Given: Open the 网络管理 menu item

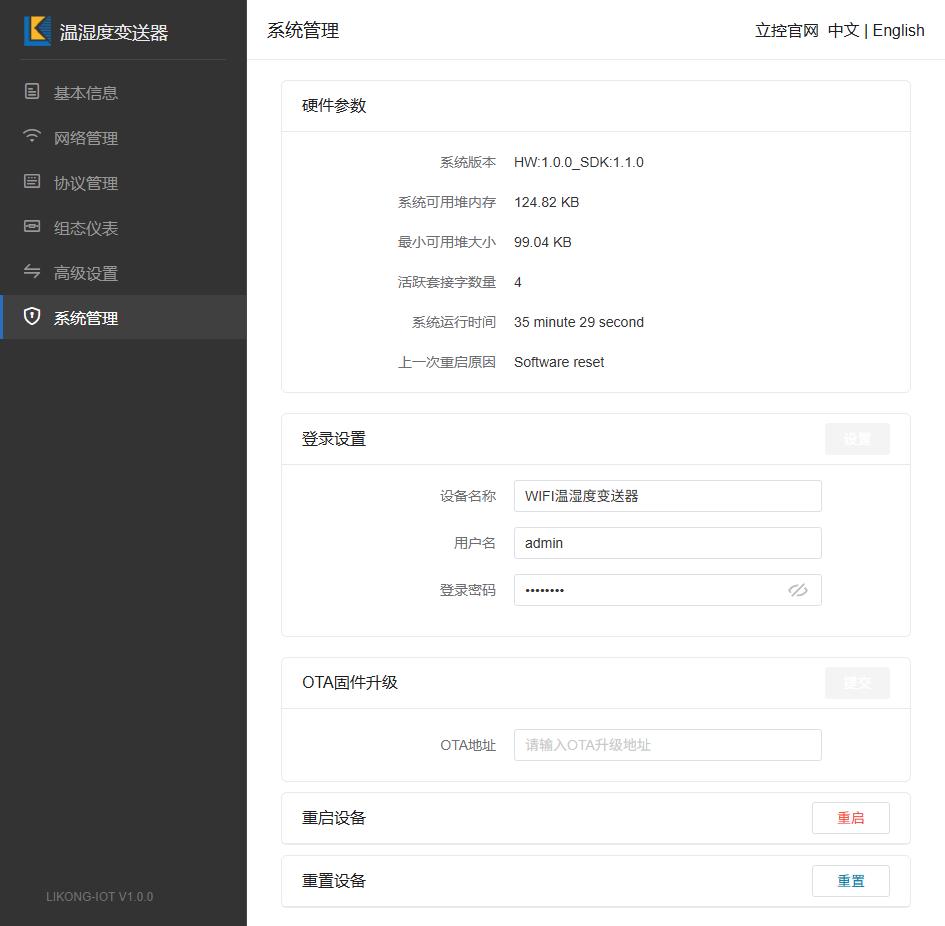Looking at the screenshot, I should tap(123, 138).
